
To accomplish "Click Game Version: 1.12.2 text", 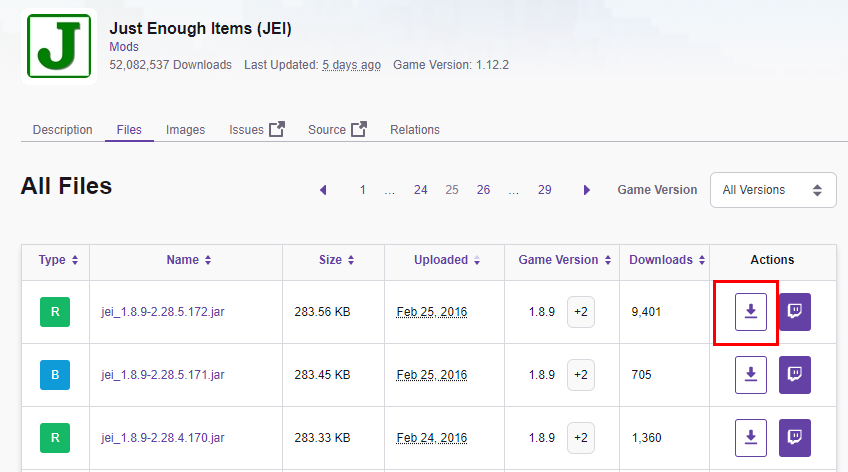I will tap(451, 65).
